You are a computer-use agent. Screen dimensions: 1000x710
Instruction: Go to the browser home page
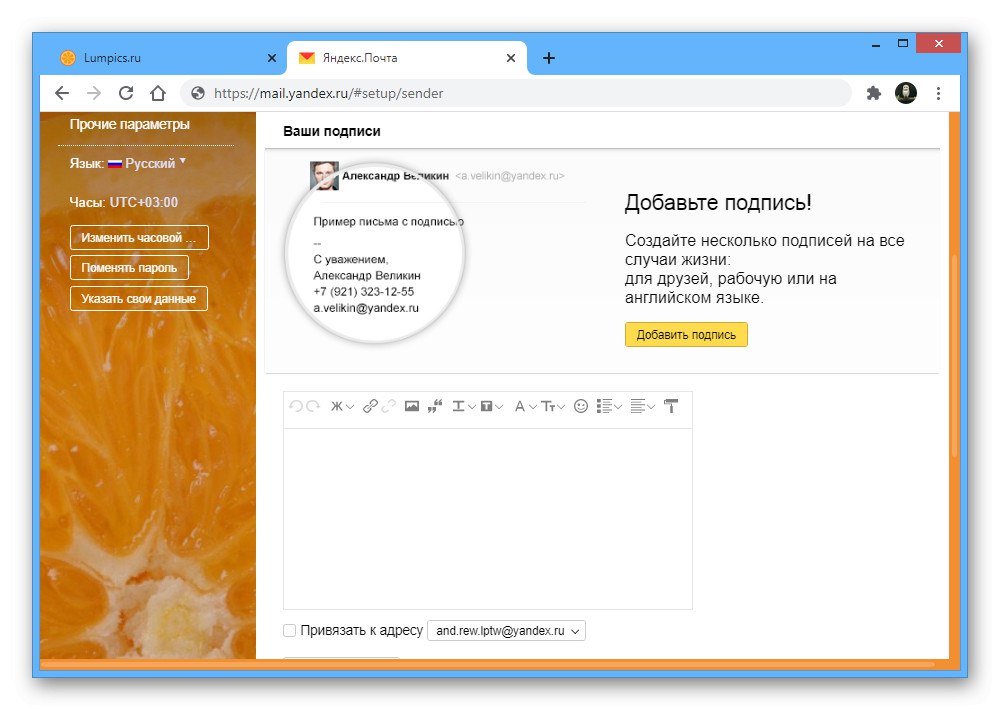coord(158,93)
